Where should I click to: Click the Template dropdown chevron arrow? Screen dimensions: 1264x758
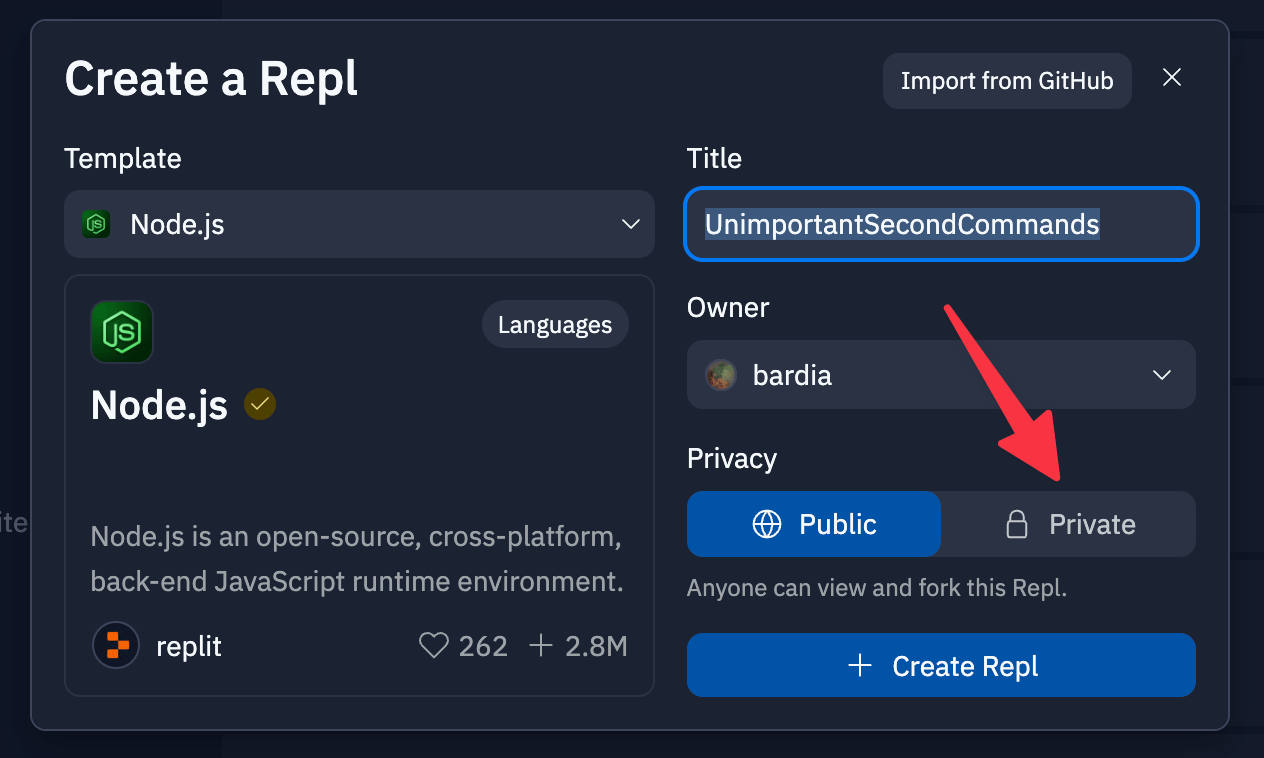pyautogui.click(x=631, y=224)
